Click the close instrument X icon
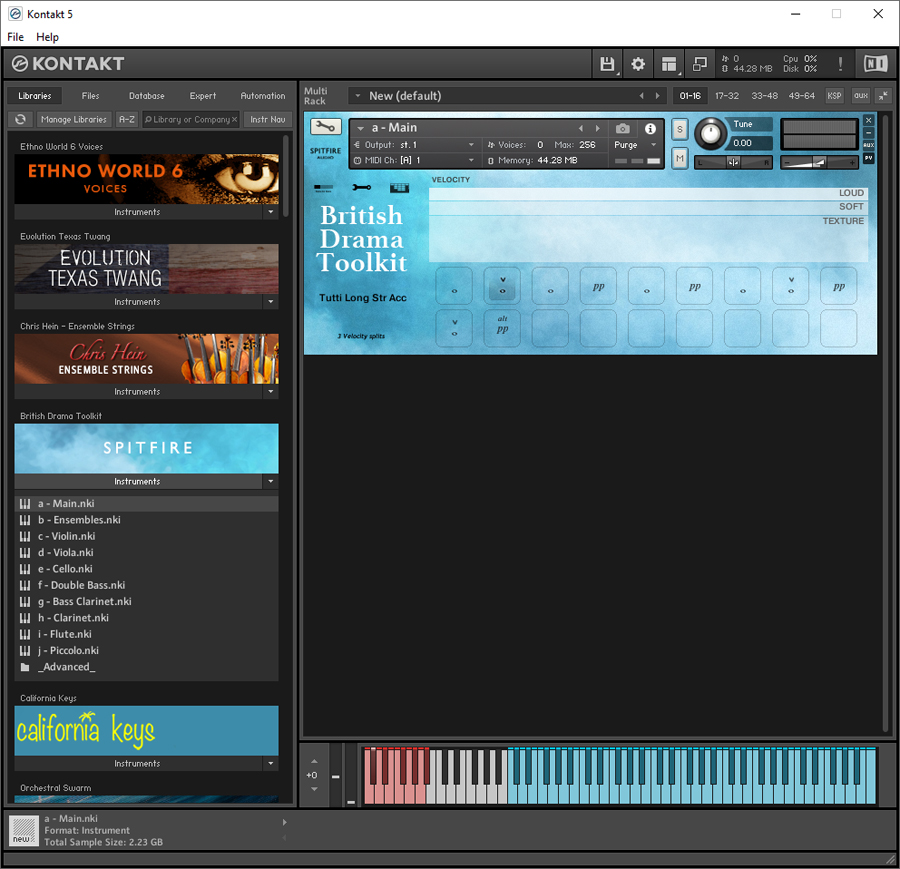Image resolution: width=900 pixels, height=869 pixels. pos(868,120)
